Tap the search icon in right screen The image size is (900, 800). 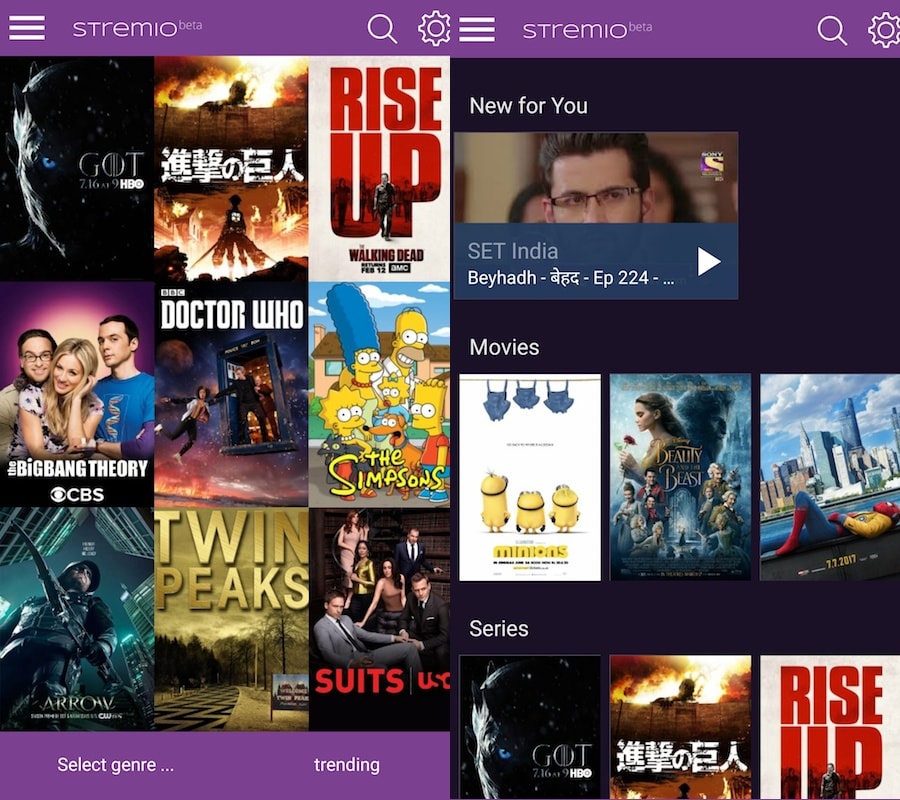click(x=832, y=30)
